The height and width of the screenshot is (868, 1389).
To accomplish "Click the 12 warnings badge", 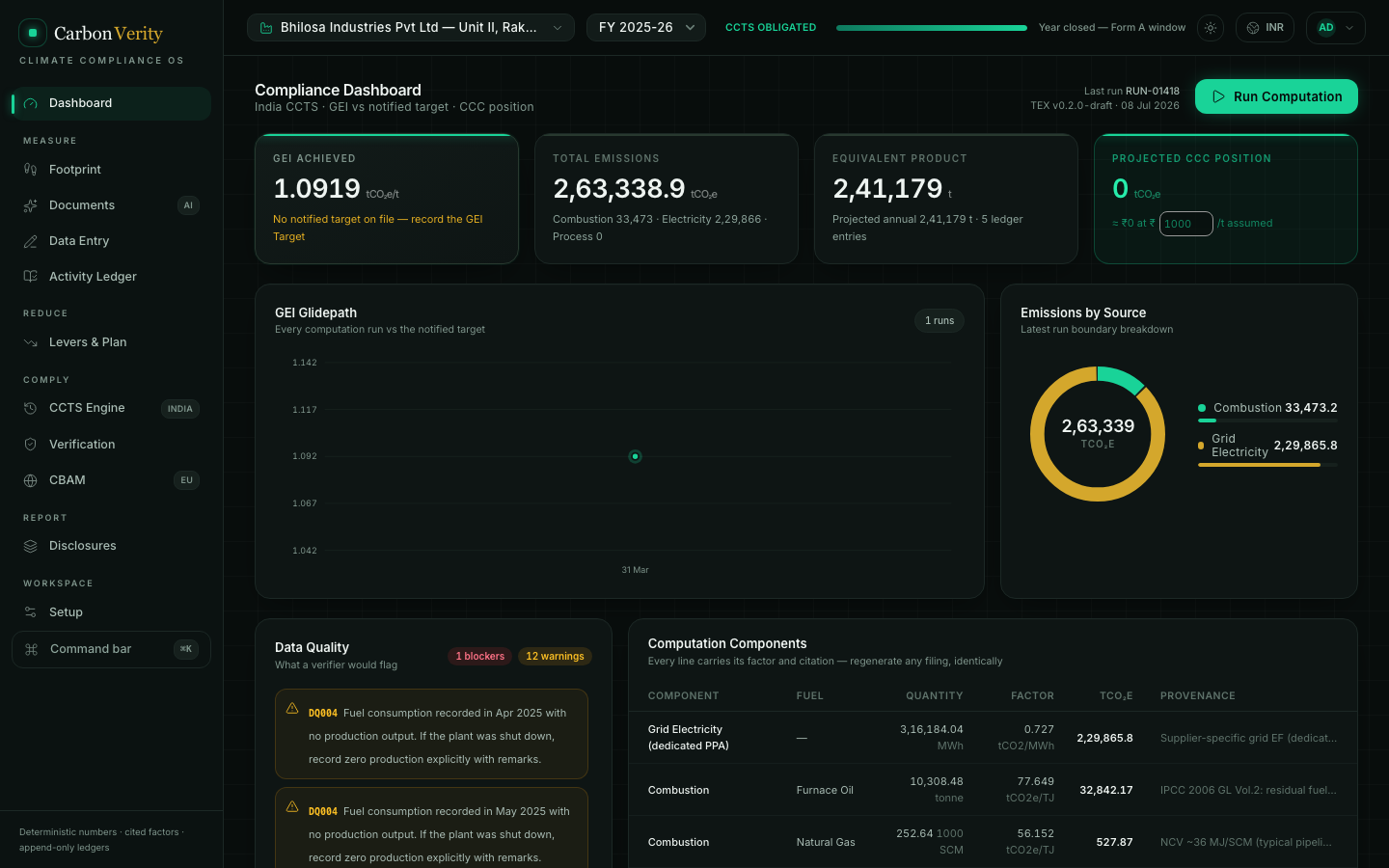I will [x=555, y=657].
